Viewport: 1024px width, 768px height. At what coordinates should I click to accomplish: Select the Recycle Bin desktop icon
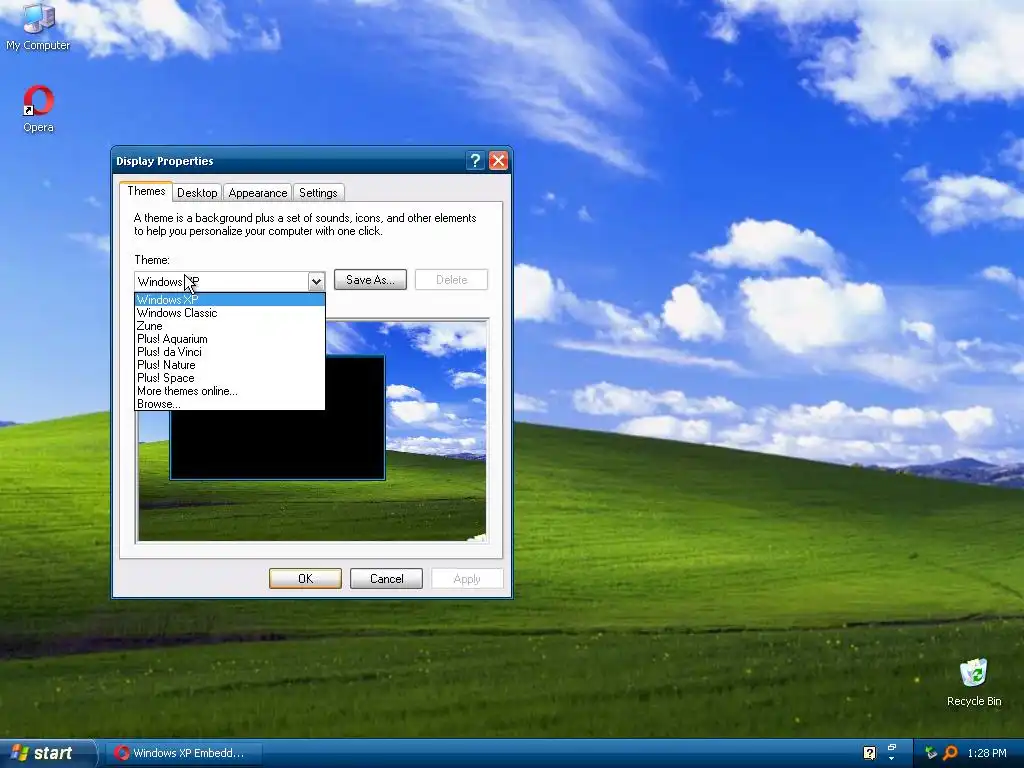click(974, 682)
